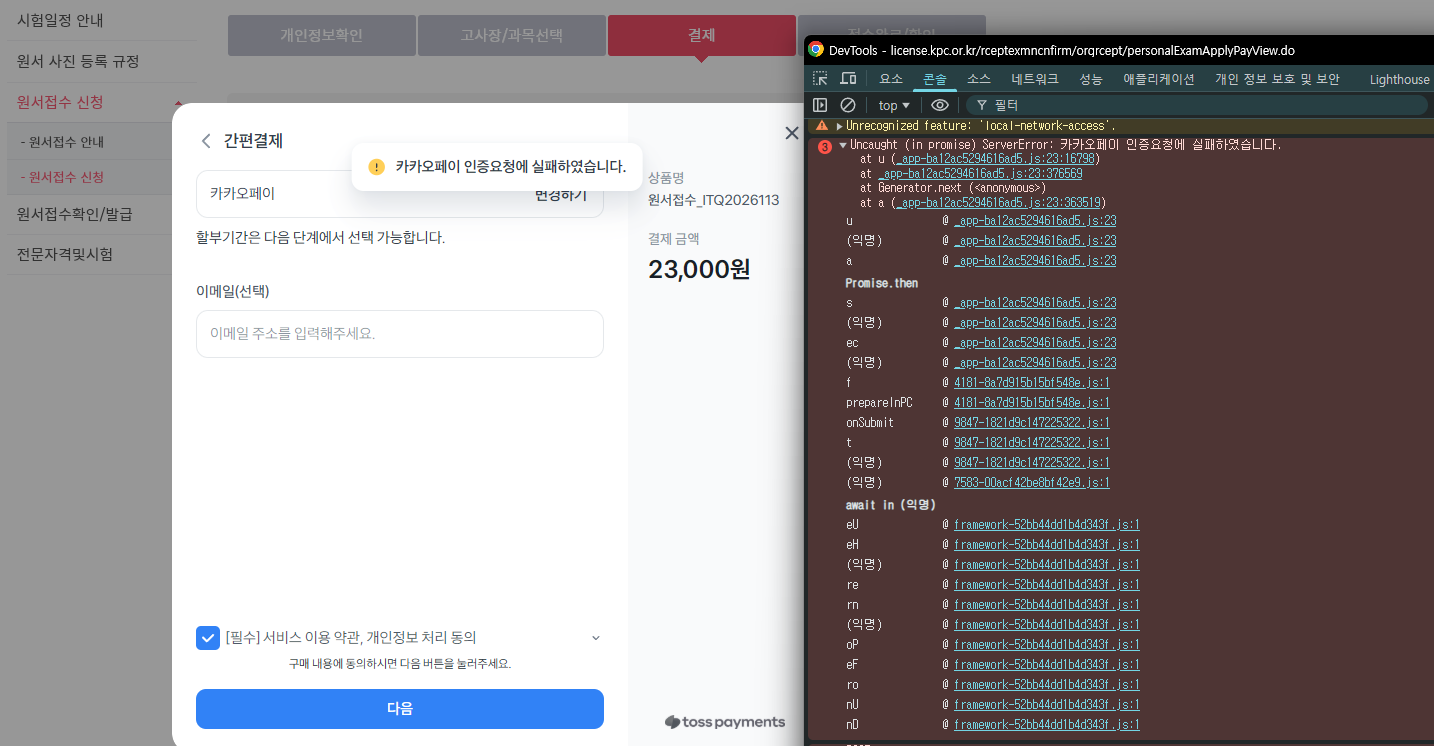Open the 애플리케이션 DevTools tab
Viewport: 1434px width, 746px height.
[x=1159, y=79]
